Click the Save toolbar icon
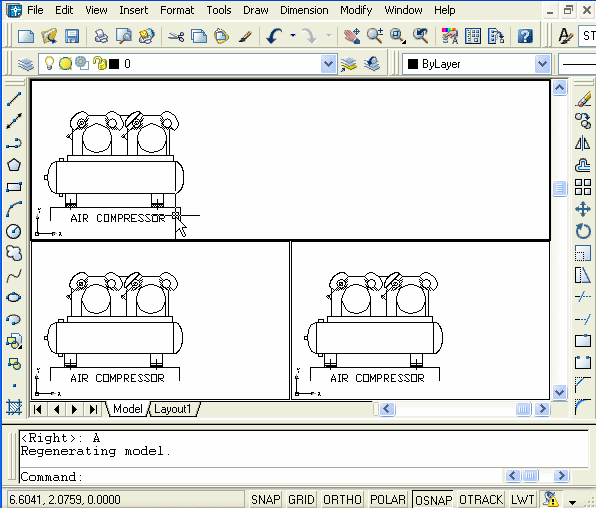The height and width of the screenshot is (508, 596). 71,37
